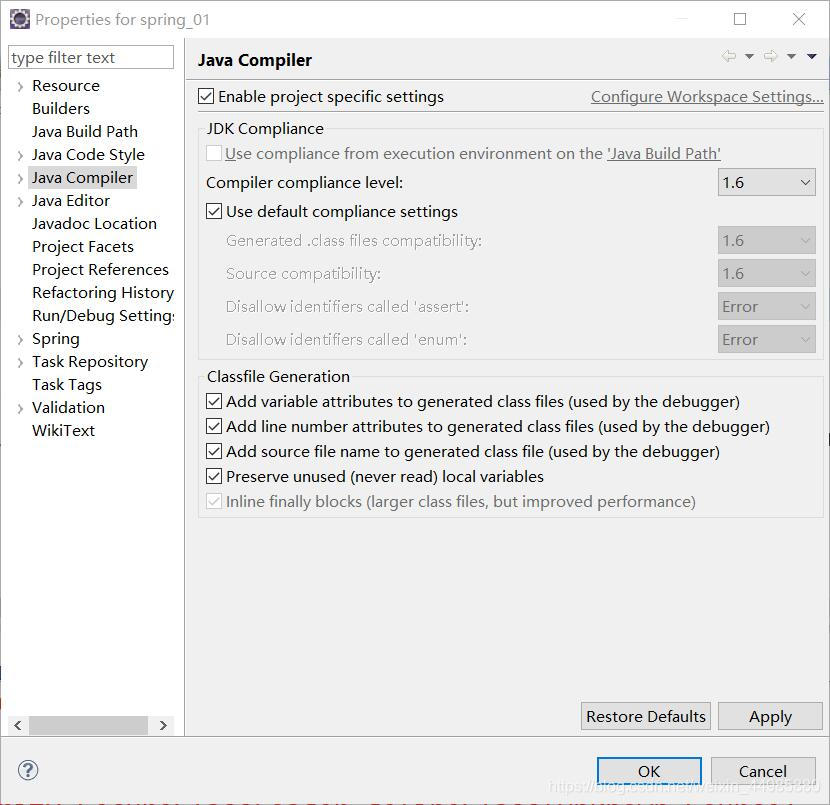The image size is (830, 805).
Task: Click the tree horizontal scrollbar thumb
Action: 88,725
